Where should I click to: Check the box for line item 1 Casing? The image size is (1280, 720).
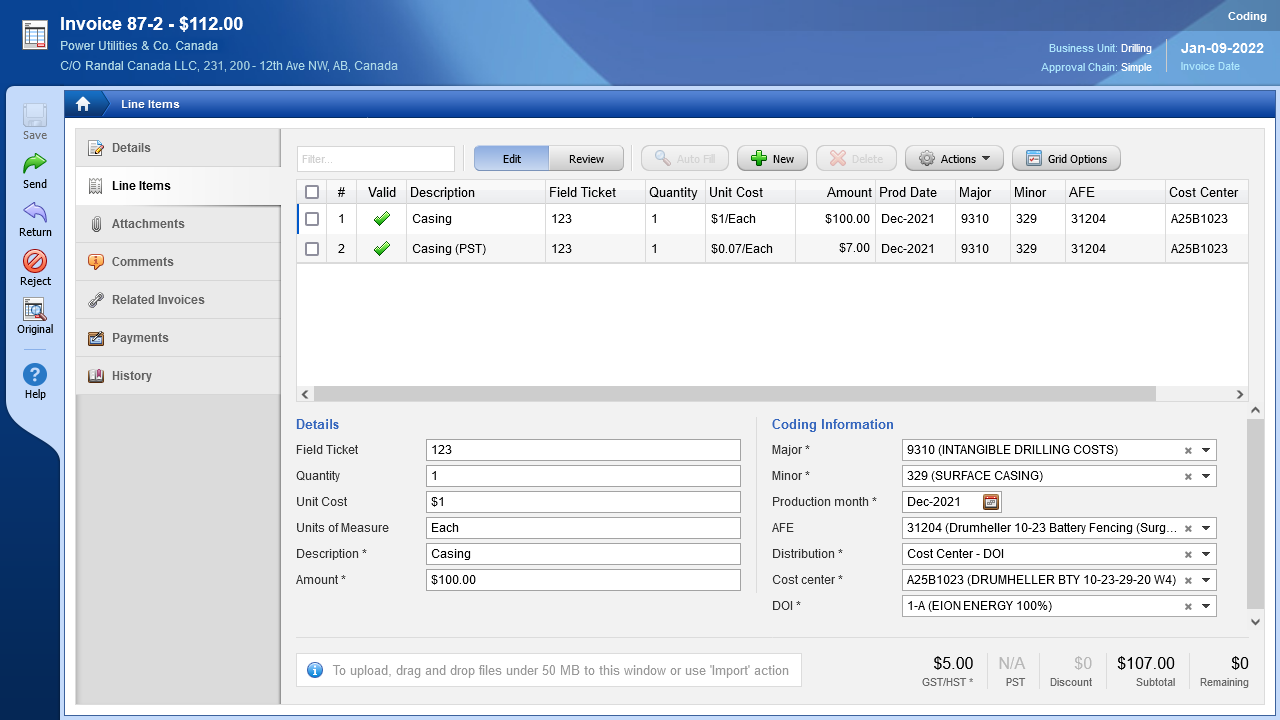point(312,219)
